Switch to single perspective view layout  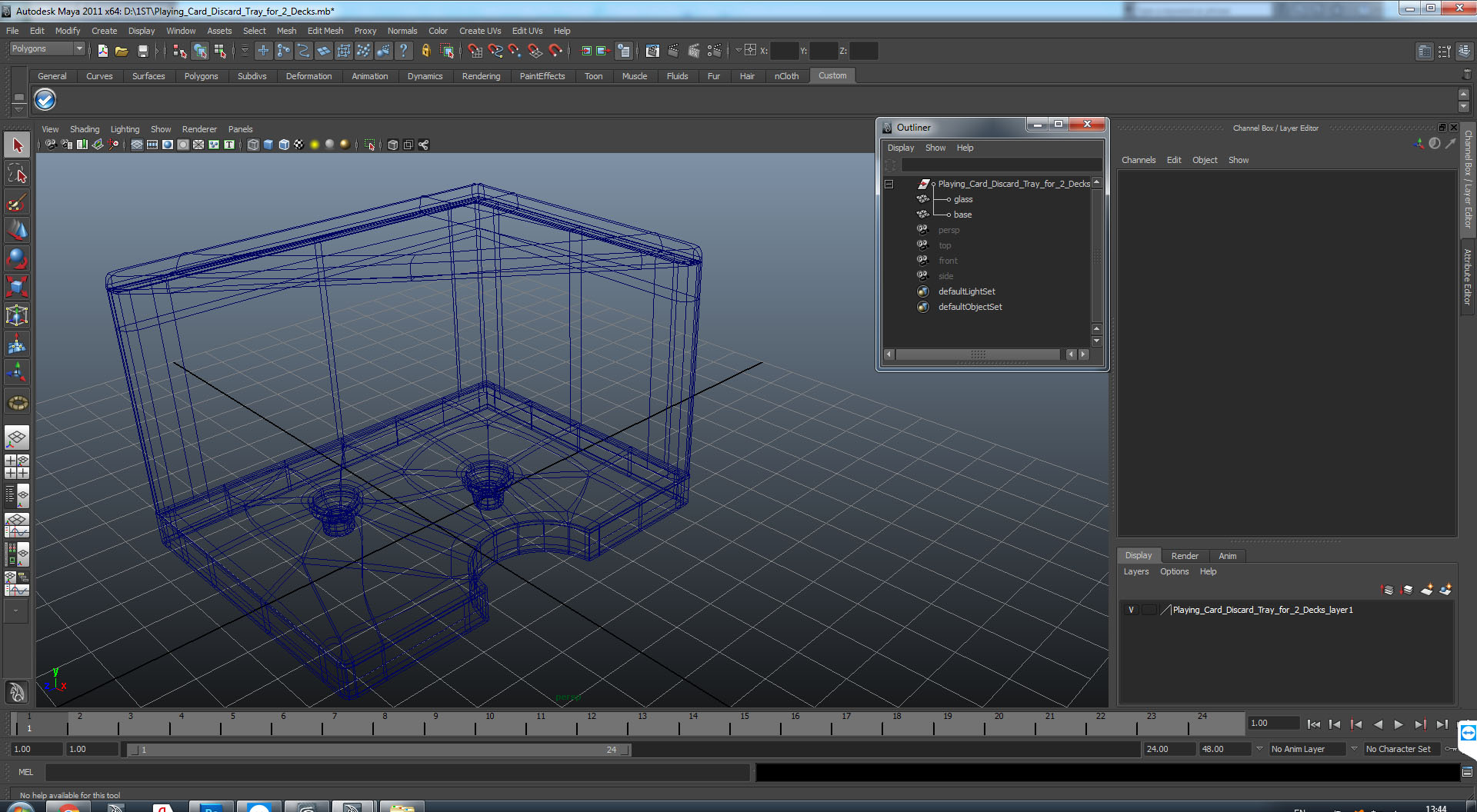(17, 438)
